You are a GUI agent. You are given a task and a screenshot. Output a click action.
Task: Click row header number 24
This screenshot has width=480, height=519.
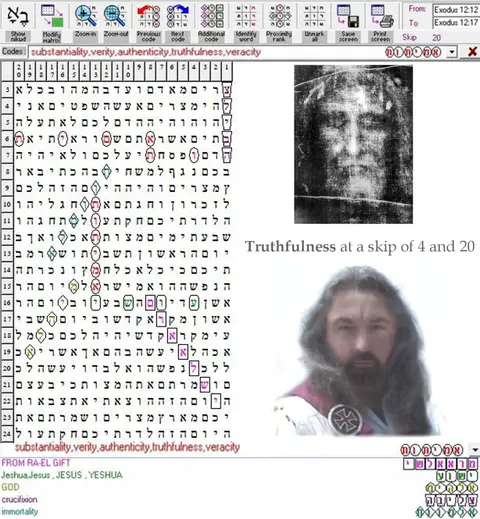point(7,434)
